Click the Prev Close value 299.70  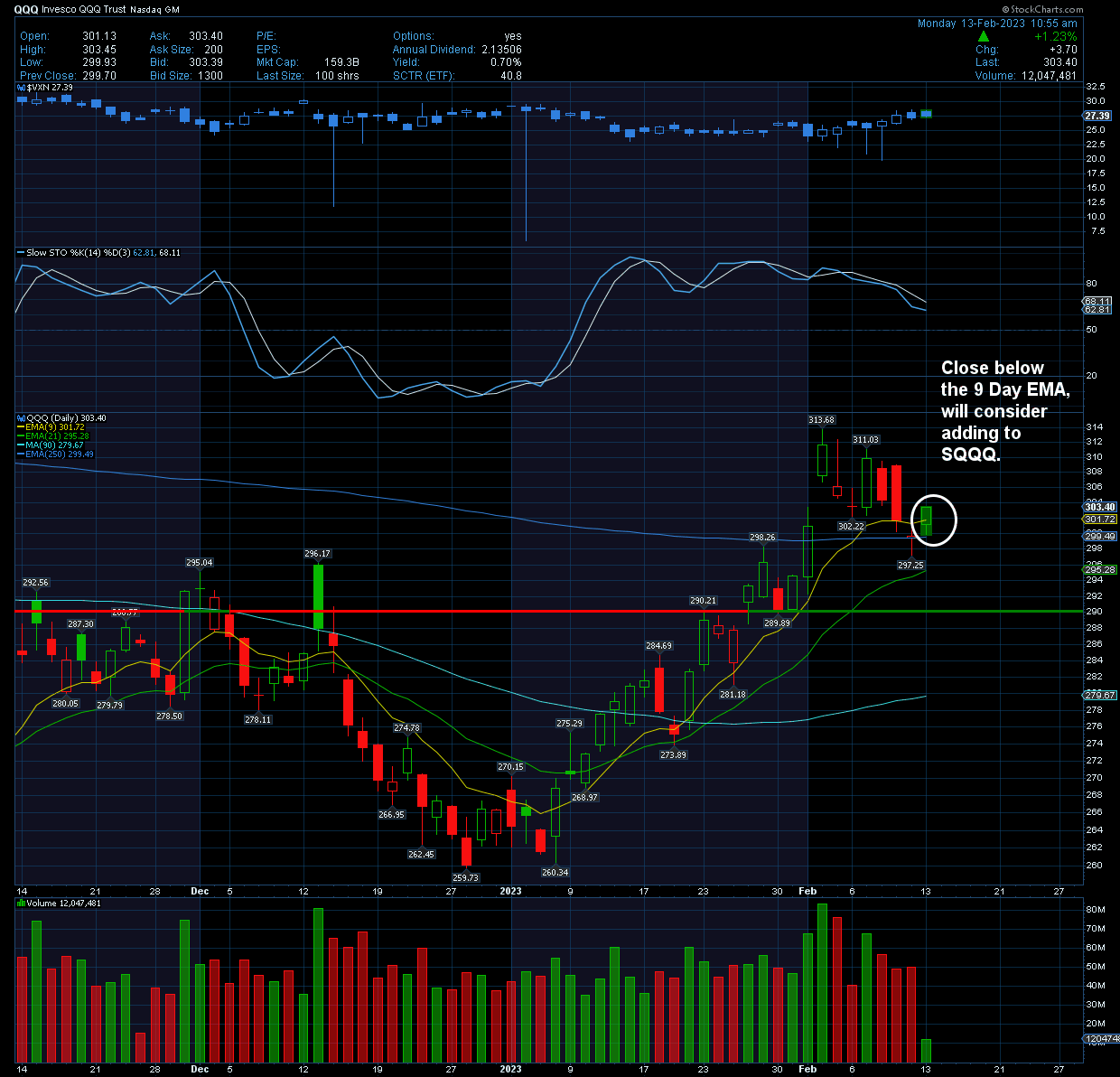(x=99, y=76)
